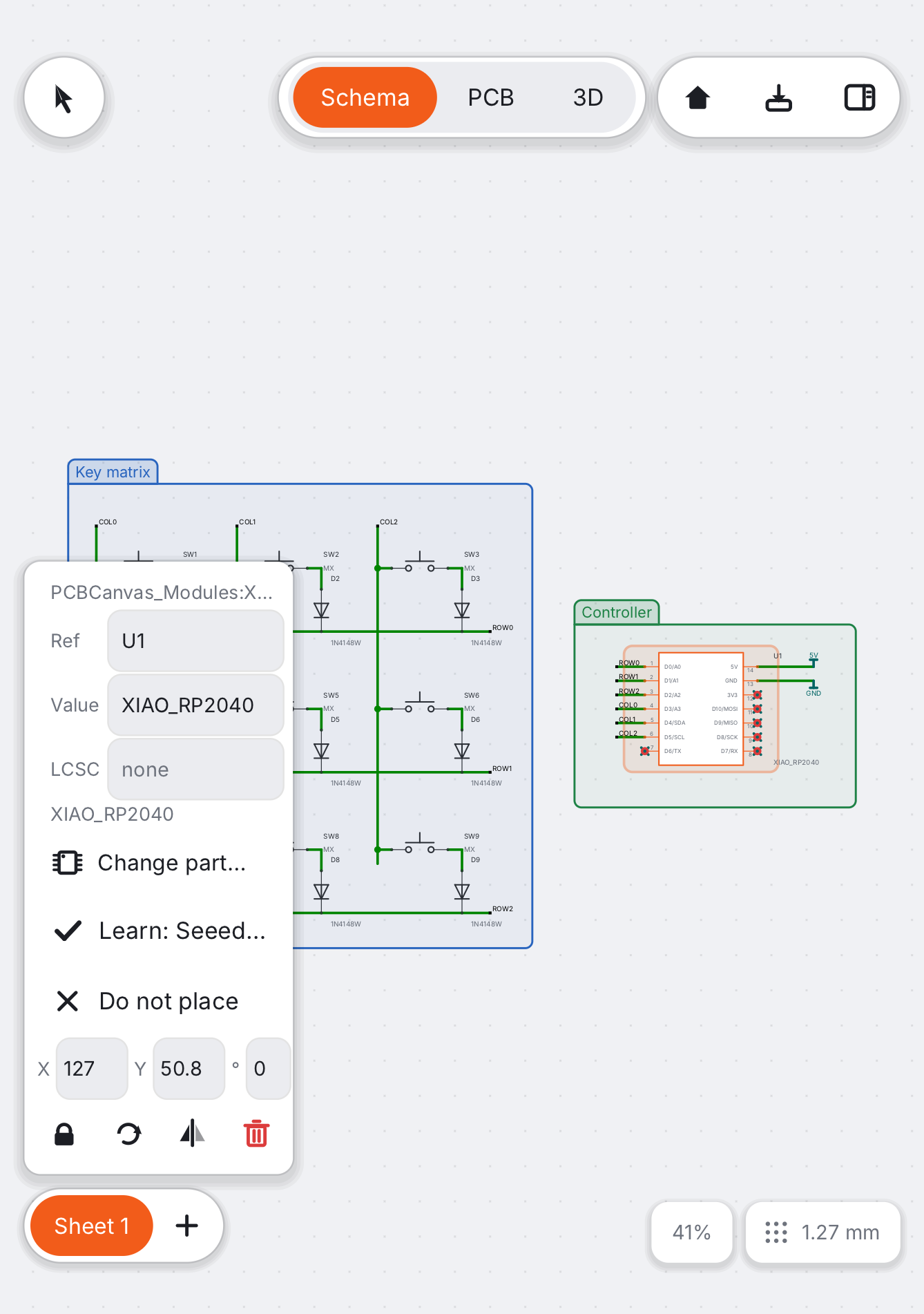Click the COL2 net label in Key matrix

[389, 522]
